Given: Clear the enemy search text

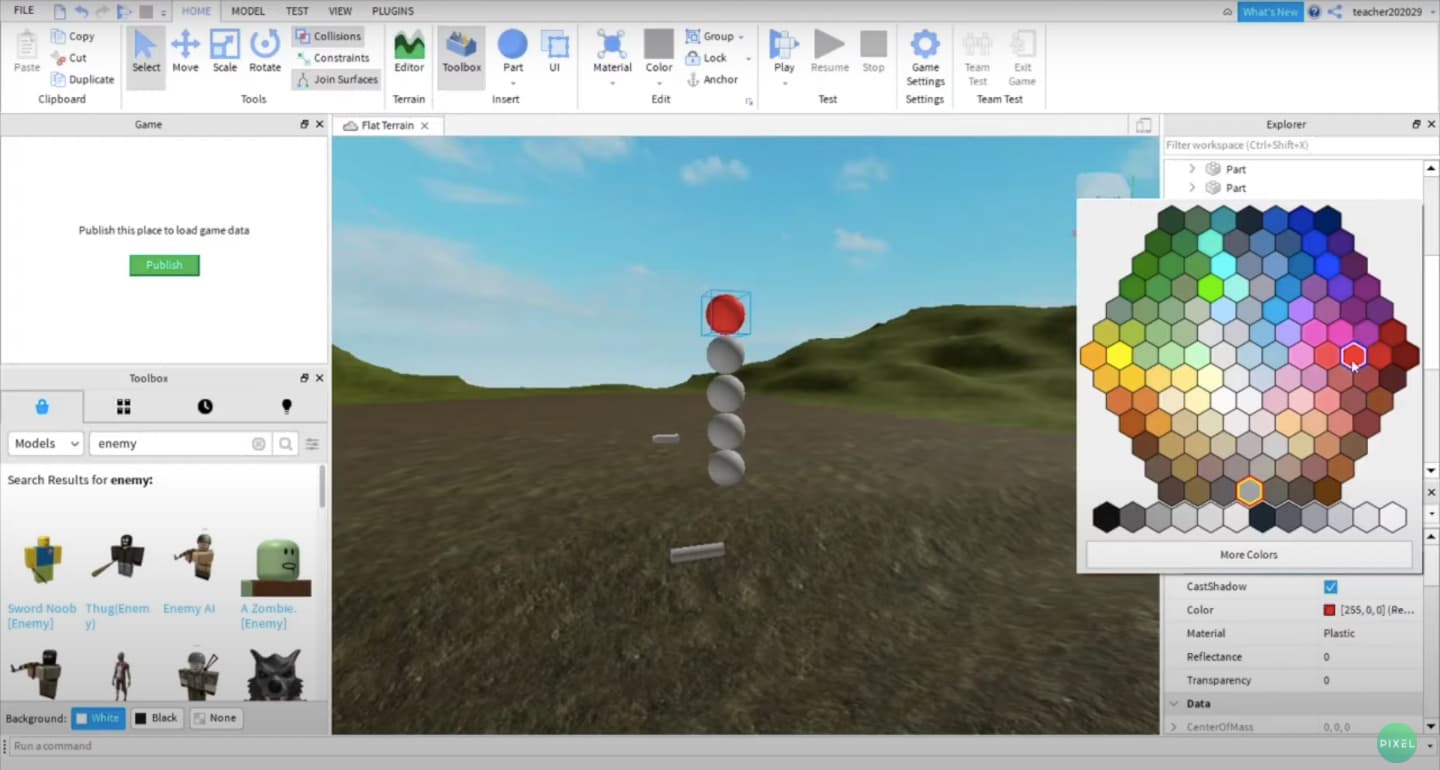Looking at the screenshot, I should [x=259, y=444].
